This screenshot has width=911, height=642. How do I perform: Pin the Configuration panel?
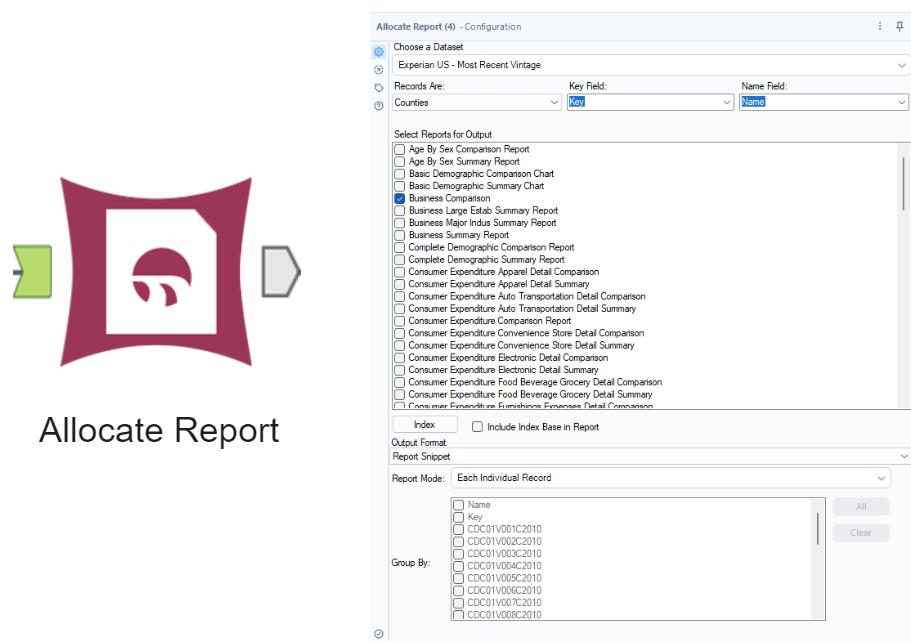click(899, 26)
